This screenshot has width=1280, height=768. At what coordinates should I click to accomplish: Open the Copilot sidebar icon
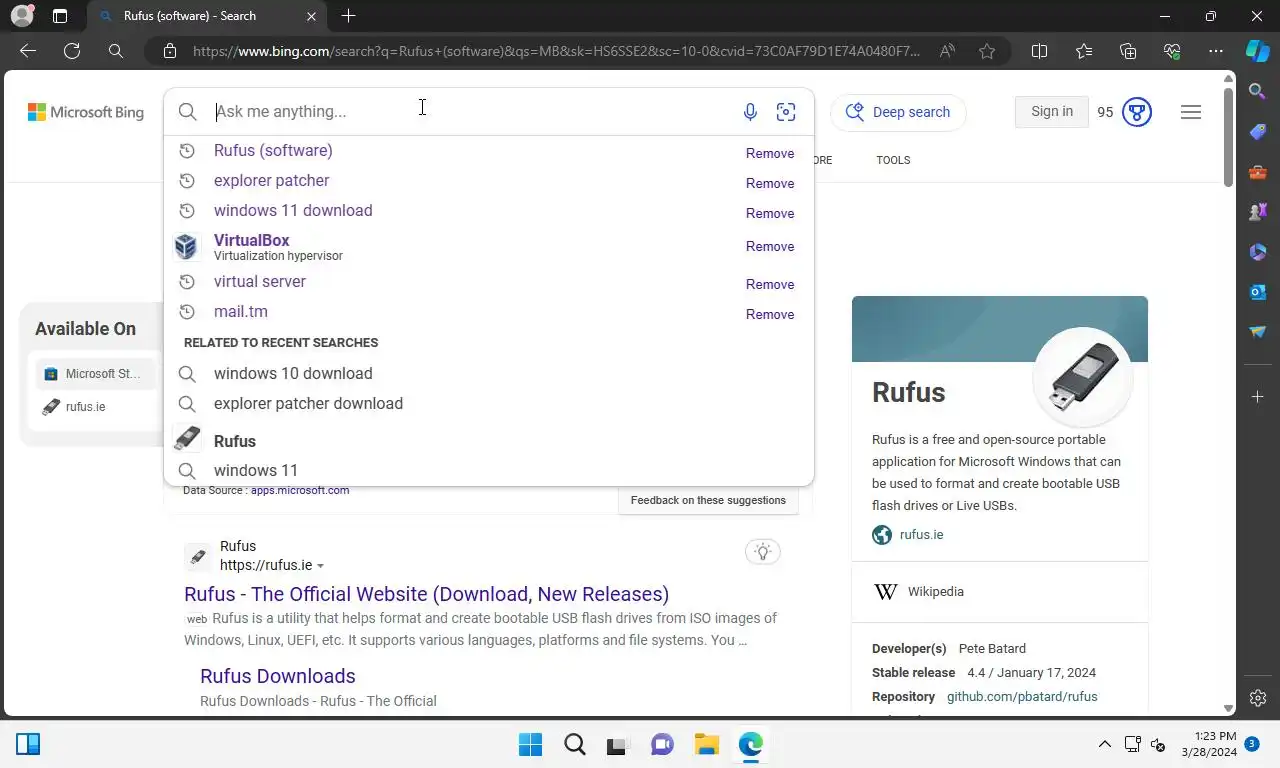pos(1258,51)
